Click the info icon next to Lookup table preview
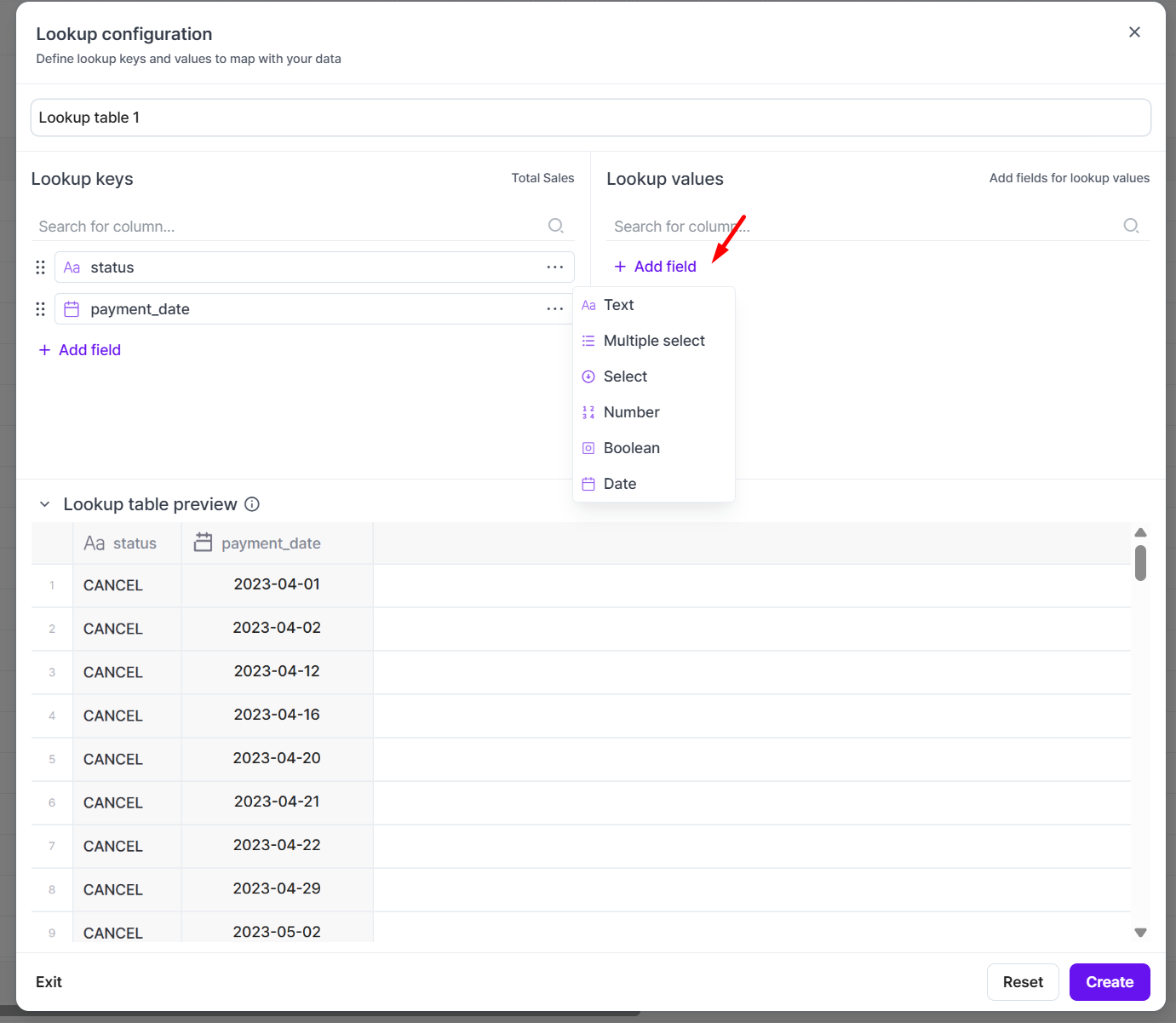 click(252, 504)
